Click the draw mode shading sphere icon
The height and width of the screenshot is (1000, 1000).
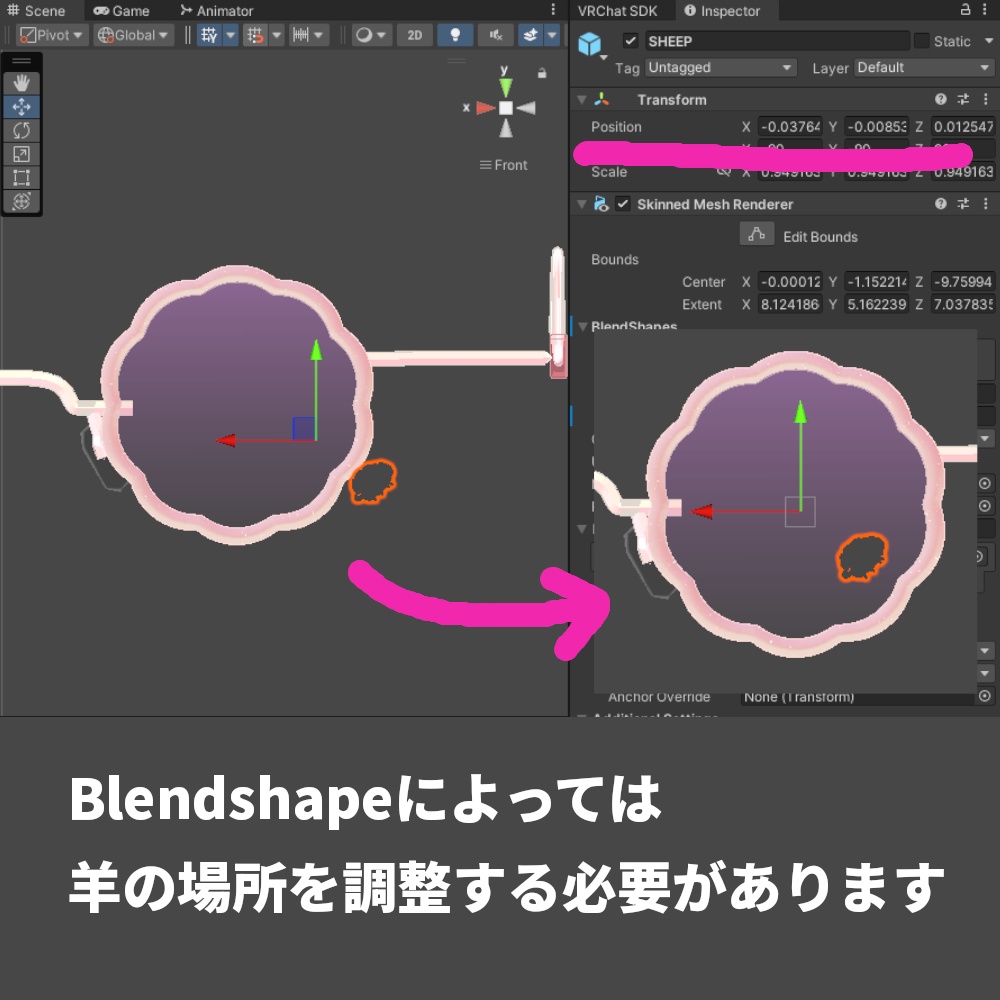(364, 35)
